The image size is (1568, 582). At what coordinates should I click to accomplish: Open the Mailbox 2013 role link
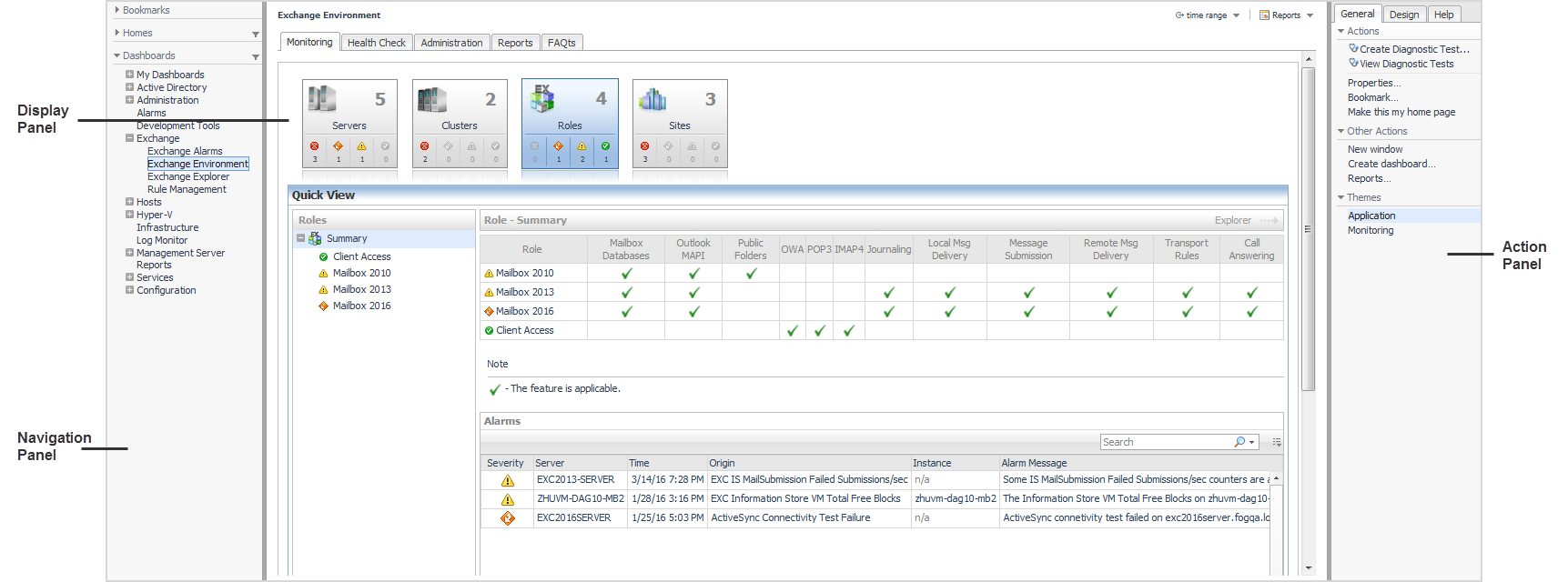pyautogui.click(x=524, y=292)
